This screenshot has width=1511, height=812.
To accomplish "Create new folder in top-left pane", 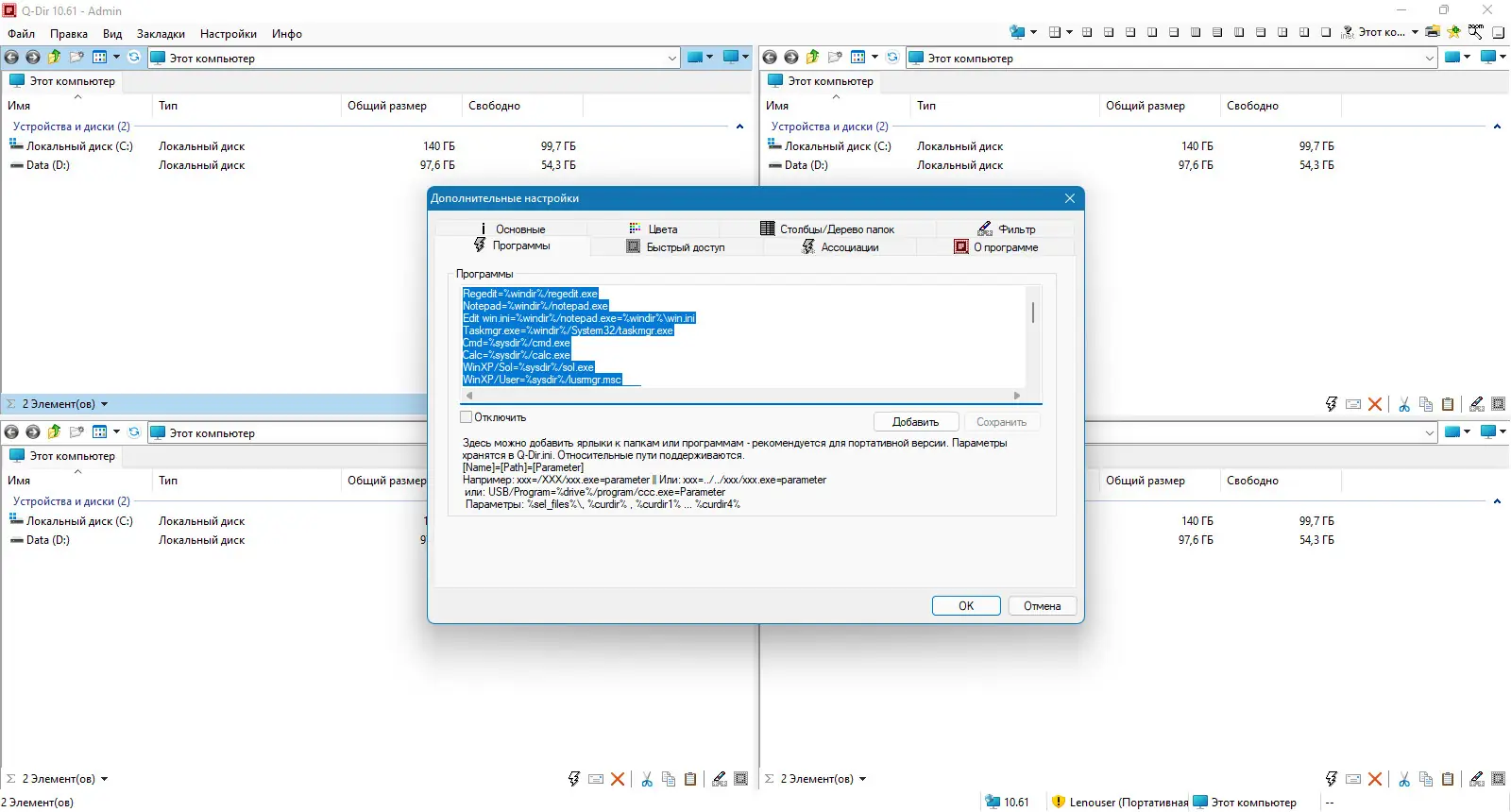I will [76, 58].
